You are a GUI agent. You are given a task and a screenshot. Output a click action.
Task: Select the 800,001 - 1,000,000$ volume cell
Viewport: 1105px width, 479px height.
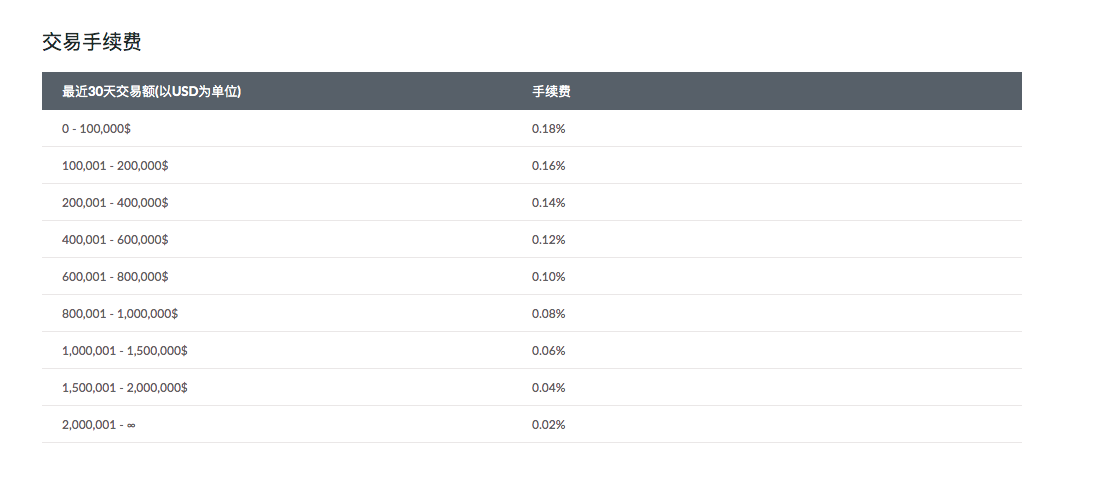(x=120, y=314)
